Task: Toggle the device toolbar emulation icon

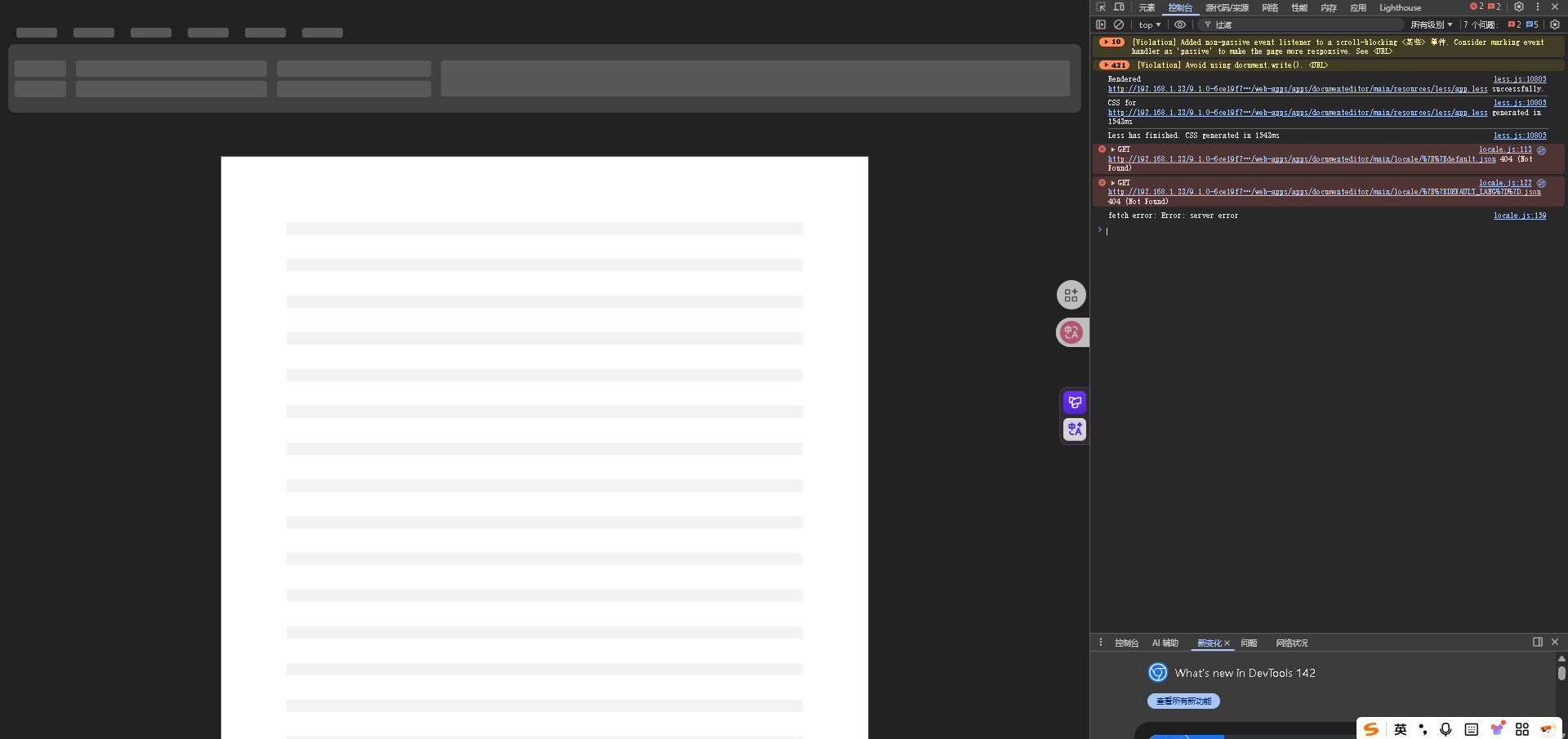Action: (1119, 7)
